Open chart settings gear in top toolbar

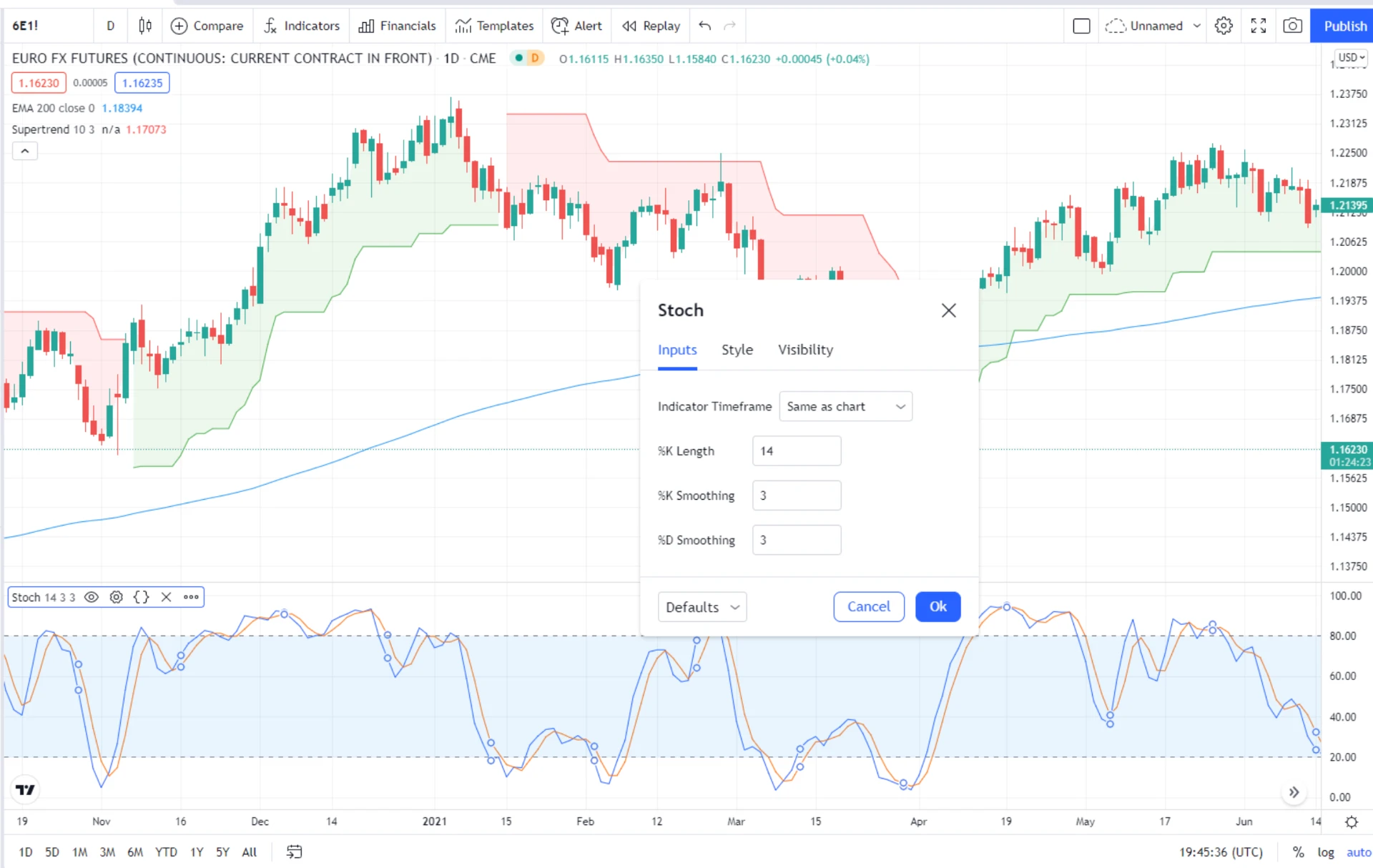[x=1224, y=26]
